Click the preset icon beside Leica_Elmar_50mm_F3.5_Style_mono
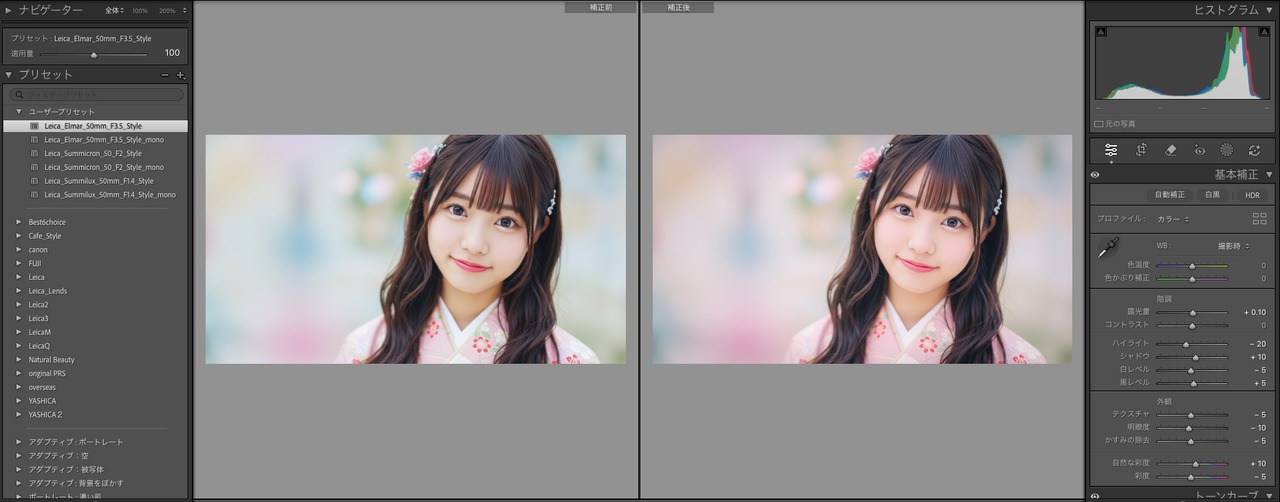 34,140
